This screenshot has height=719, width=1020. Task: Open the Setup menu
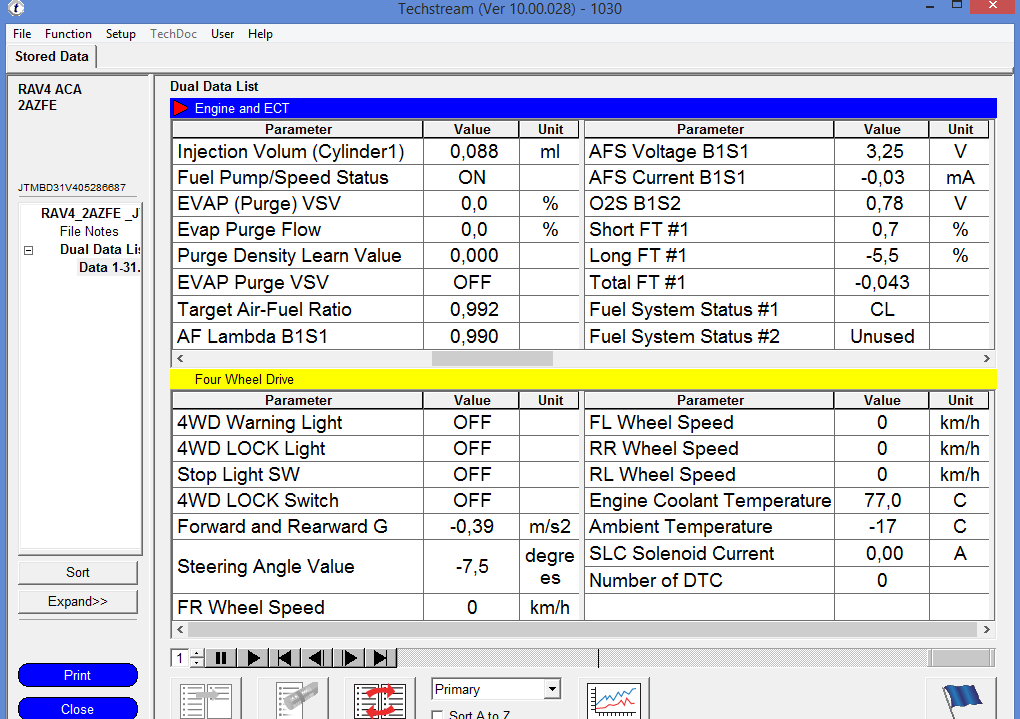click(x=121, y=34)
